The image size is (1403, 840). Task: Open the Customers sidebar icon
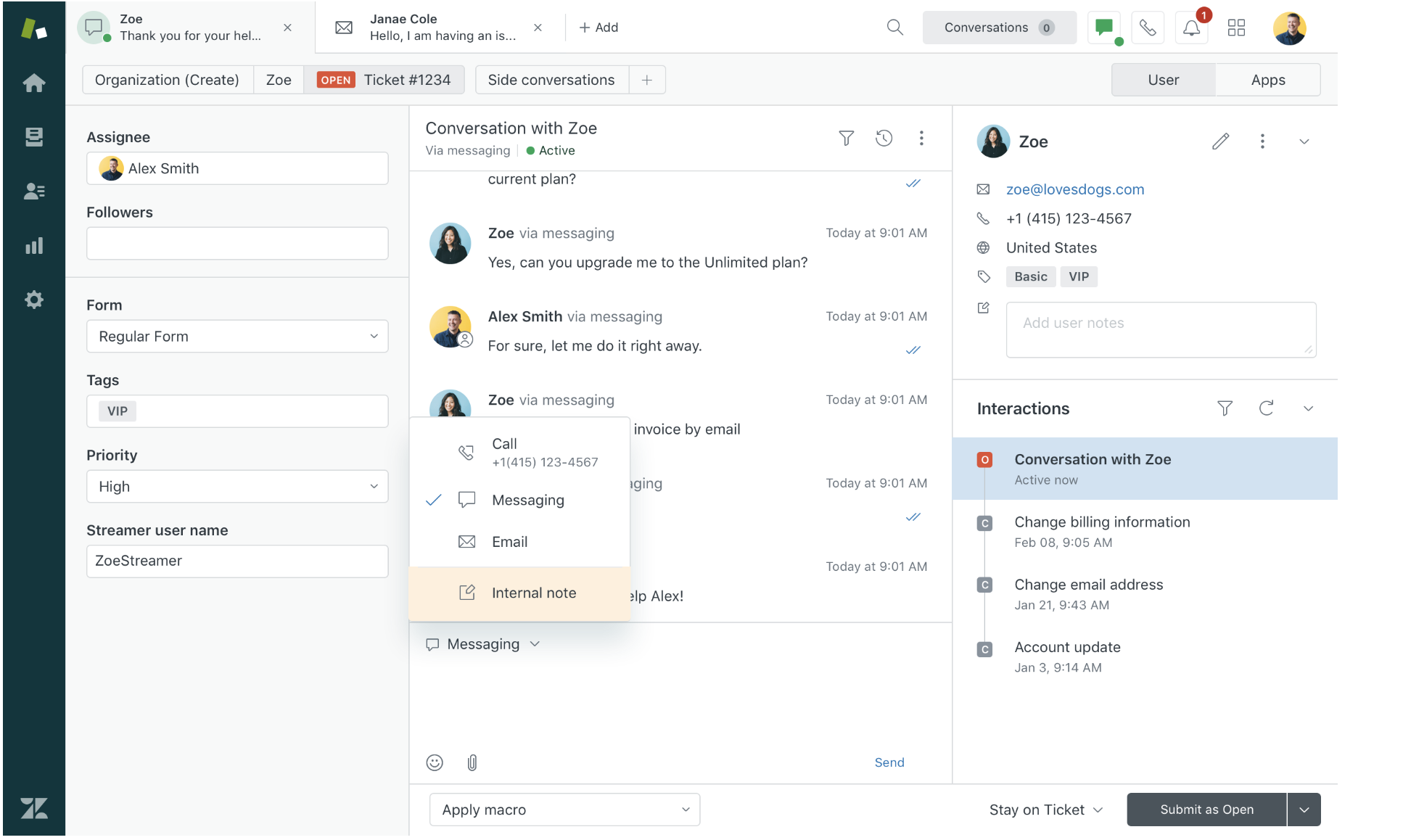pos(33,191)
